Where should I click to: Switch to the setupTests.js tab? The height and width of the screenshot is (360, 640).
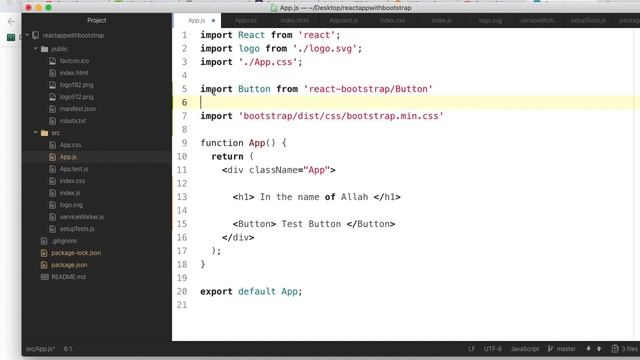click(588, 20)
